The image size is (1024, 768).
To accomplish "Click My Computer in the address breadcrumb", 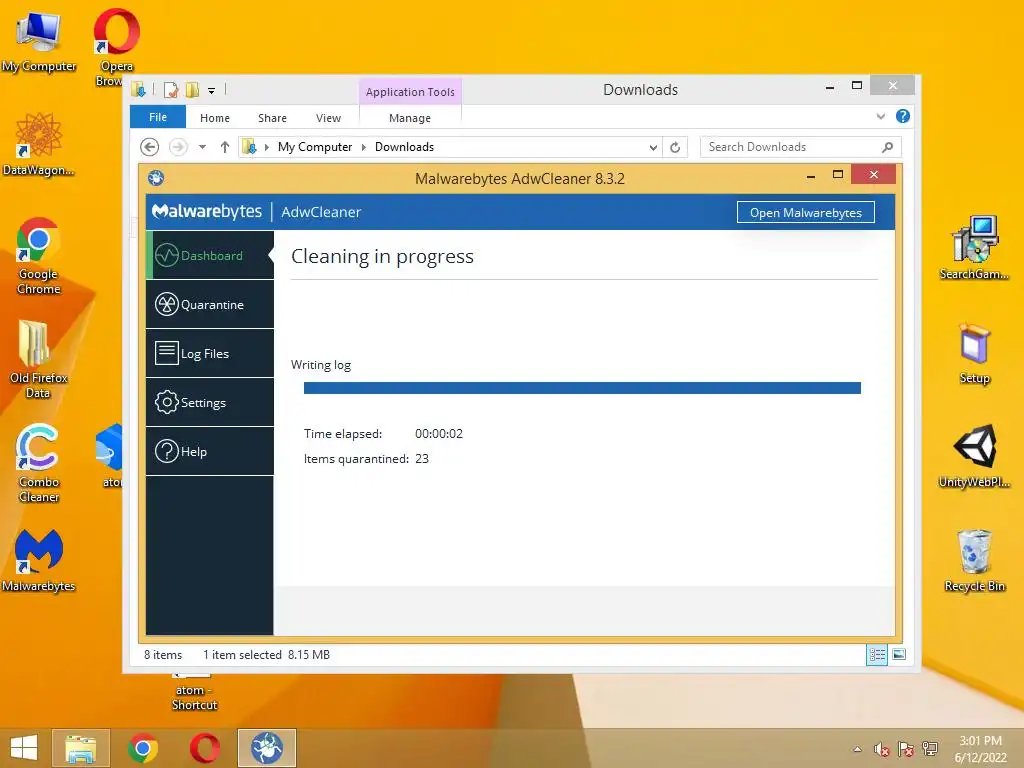I will (x=315, y=147).
